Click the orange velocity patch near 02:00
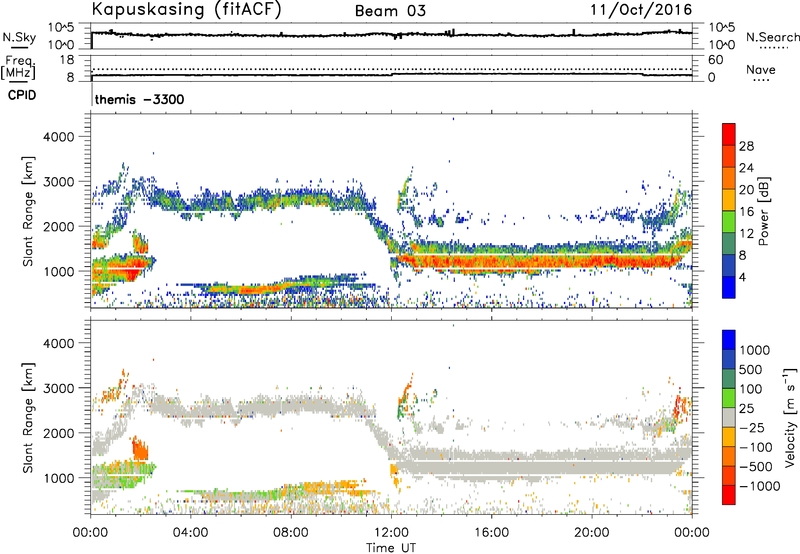800x554 pixels. coord(139,448)
